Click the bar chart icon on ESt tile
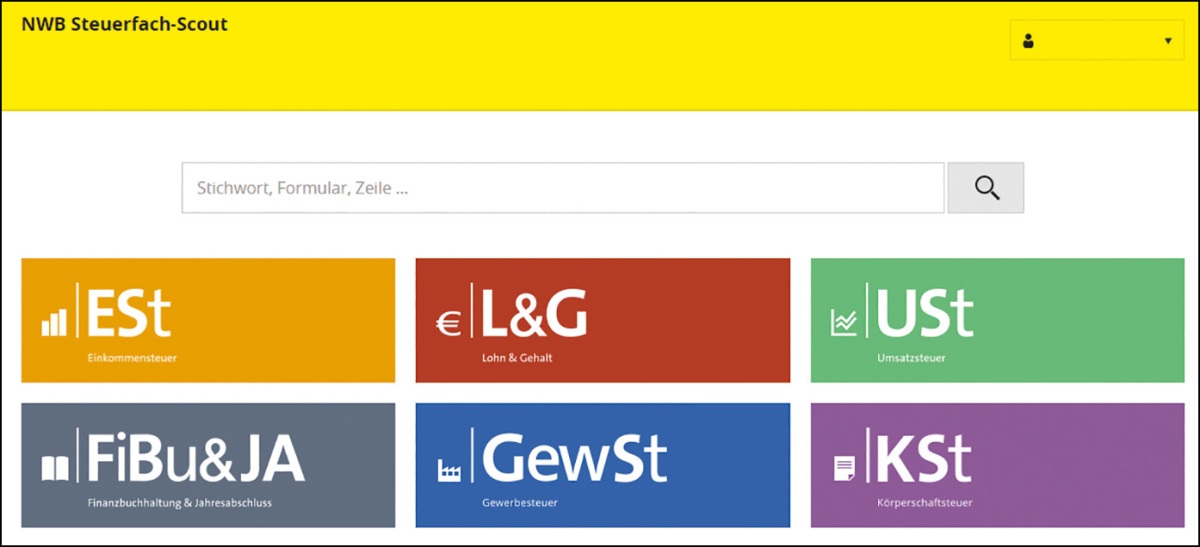 (54, 321)
